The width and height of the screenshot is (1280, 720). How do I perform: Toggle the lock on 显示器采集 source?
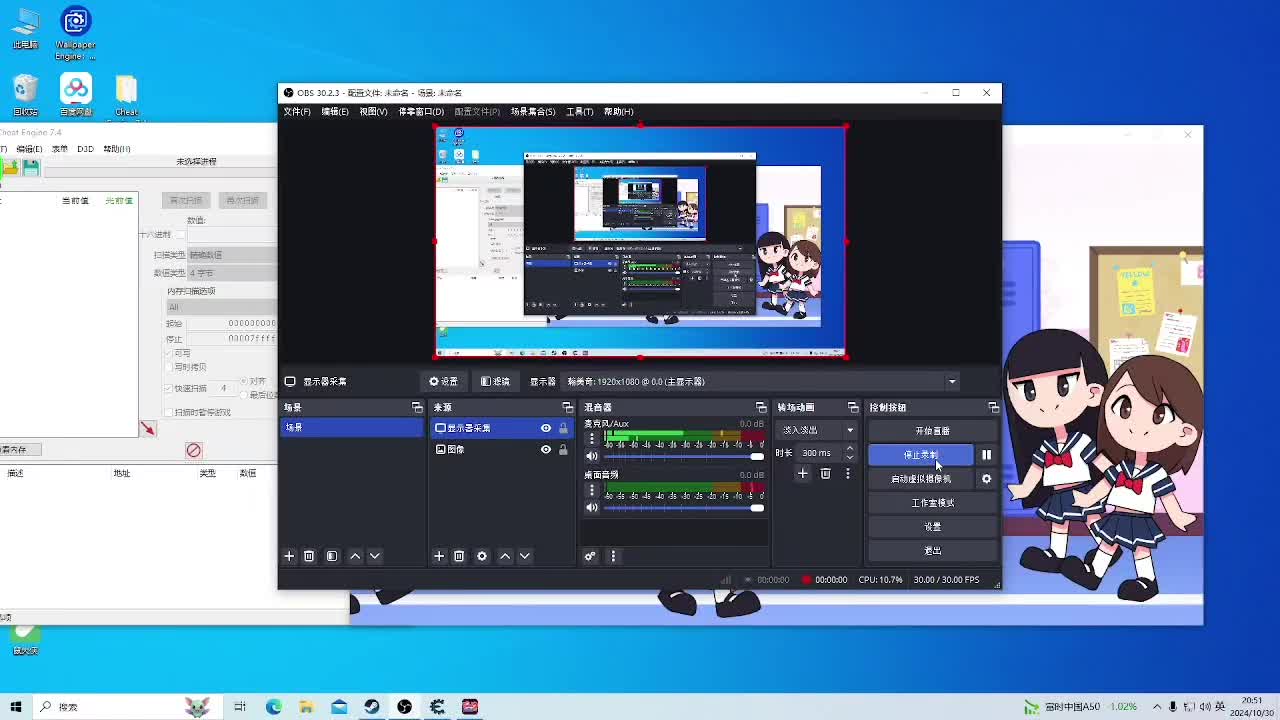tap(563, 428)
